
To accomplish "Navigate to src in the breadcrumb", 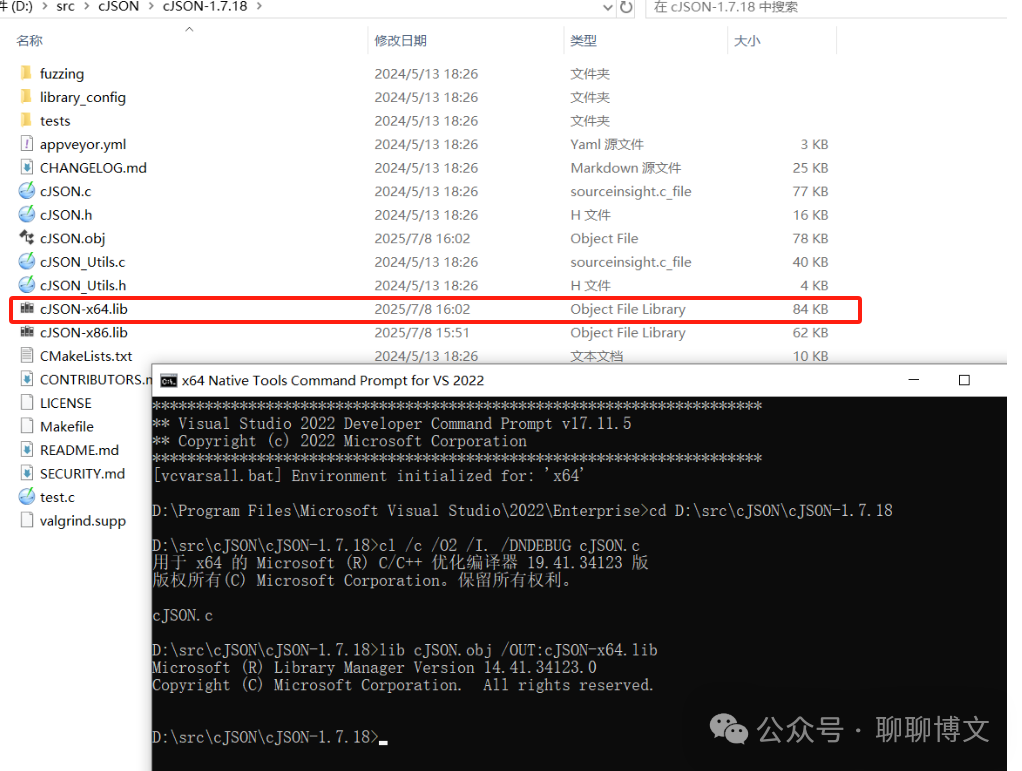I will coord(65,7).
